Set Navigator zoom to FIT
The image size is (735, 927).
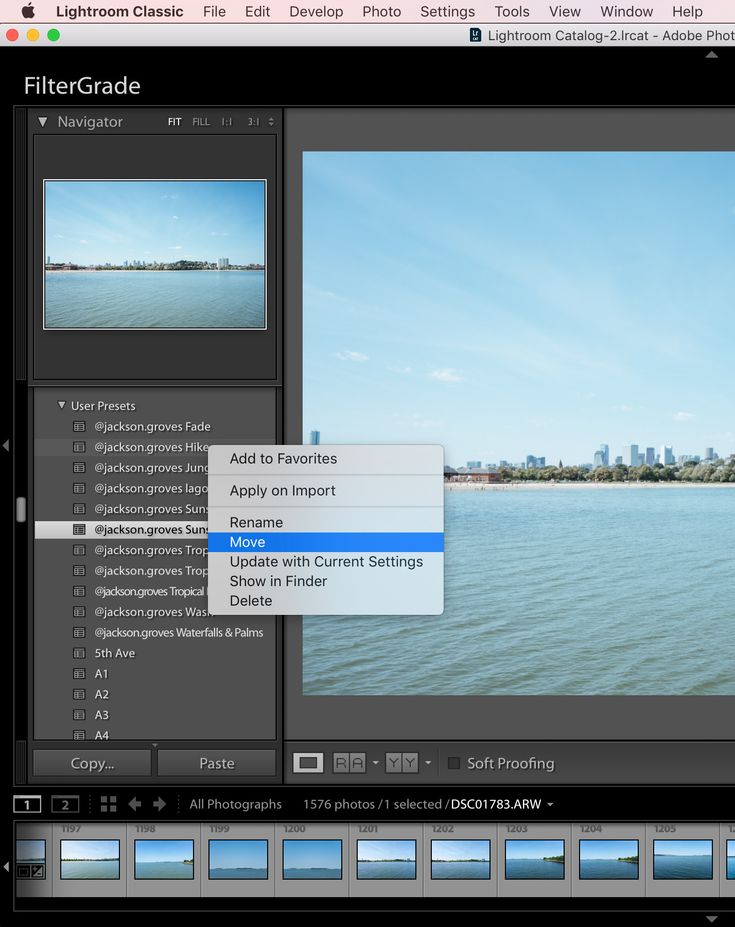click(174, 122)
